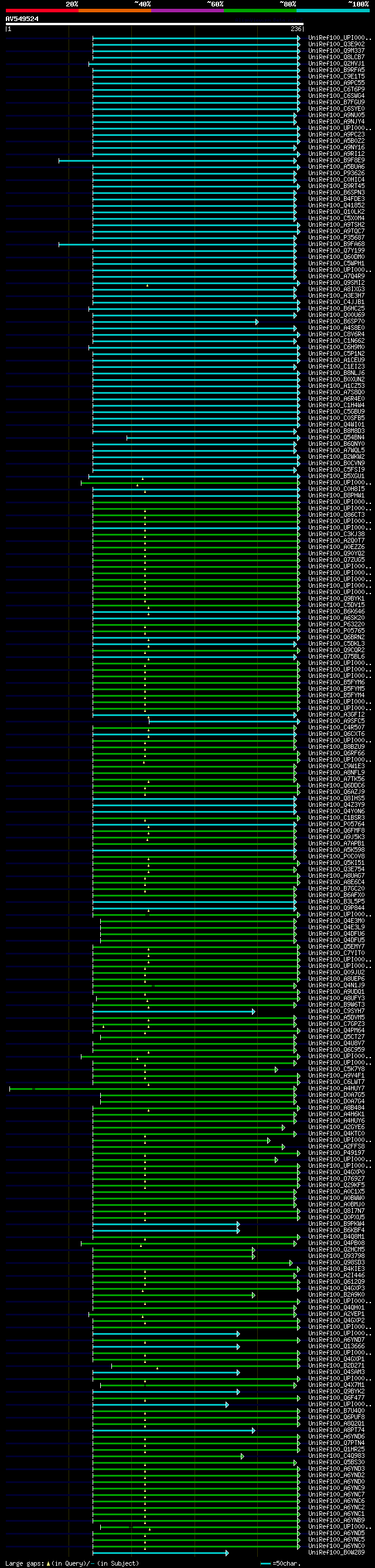Open the UniRef100_B2D271 entry
Viewport: 375px width, 1568px height.
(x=337, y=1366)
